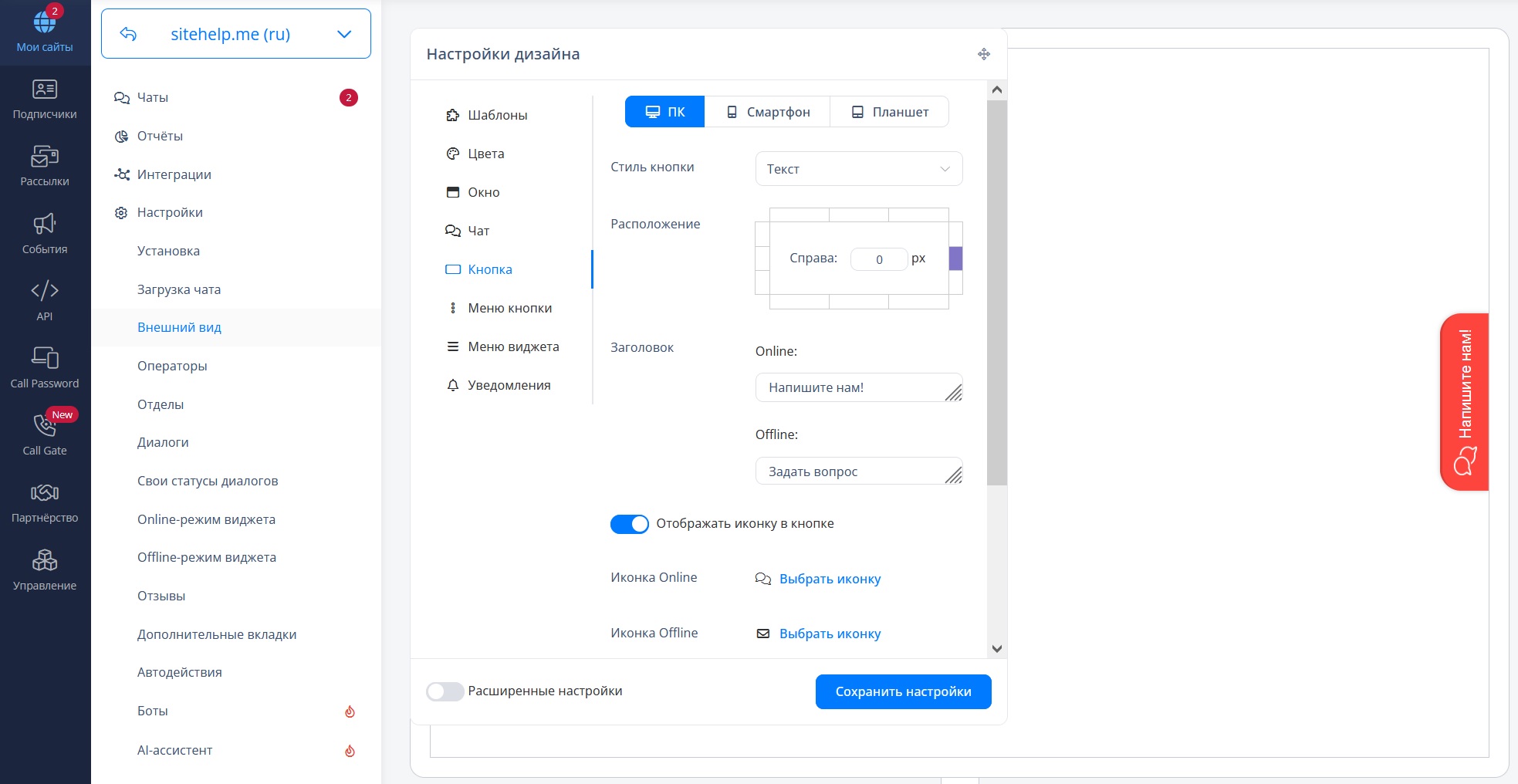Select the purple right-side position cell
This screenshot has width=1518, height=784.
click(955, 259)
